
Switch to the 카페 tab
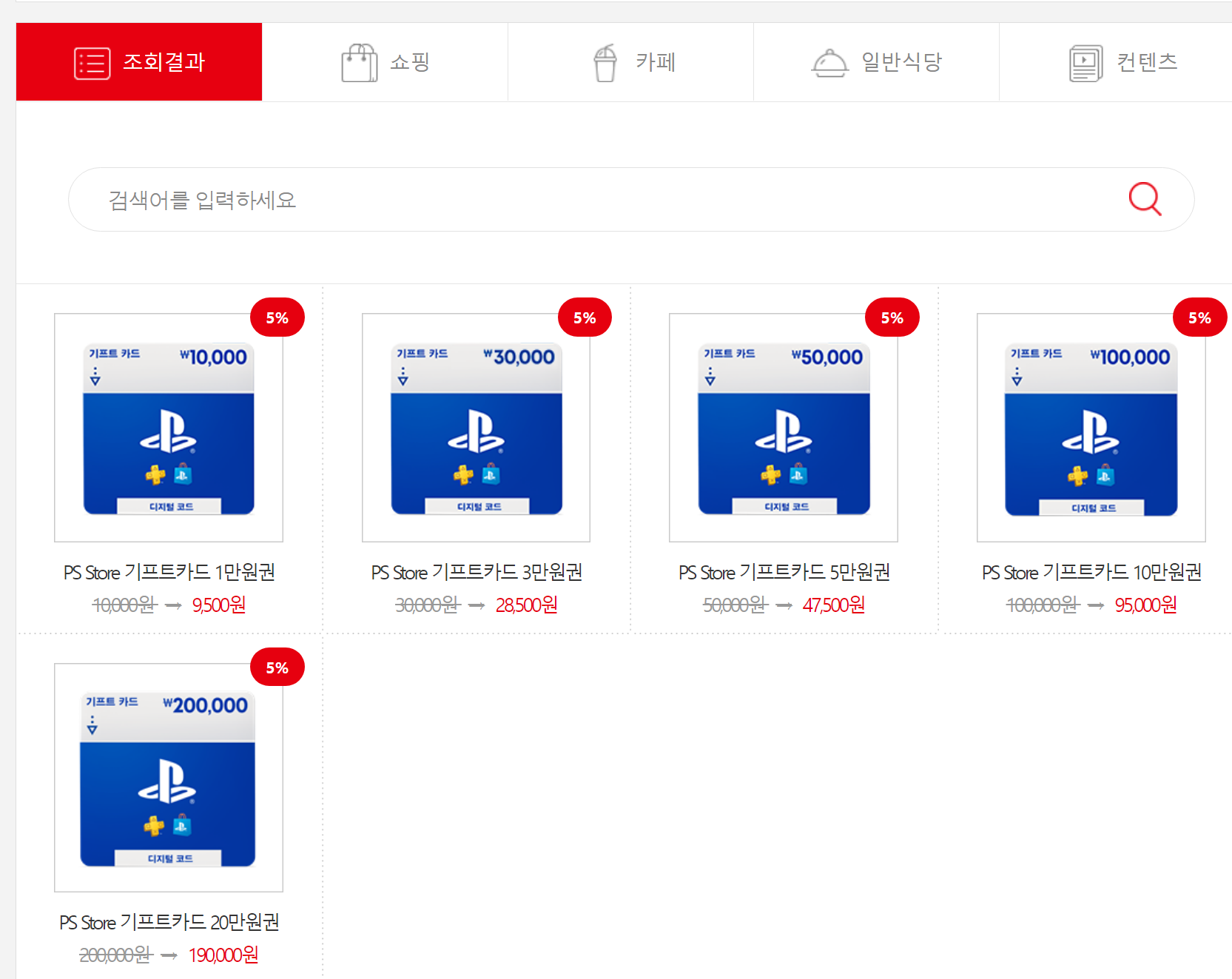[630, 61]
